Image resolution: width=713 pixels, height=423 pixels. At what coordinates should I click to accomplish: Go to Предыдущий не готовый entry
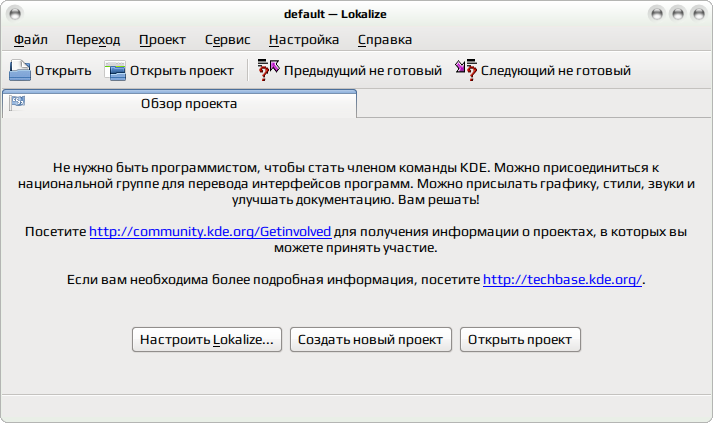tap(350, 70)
